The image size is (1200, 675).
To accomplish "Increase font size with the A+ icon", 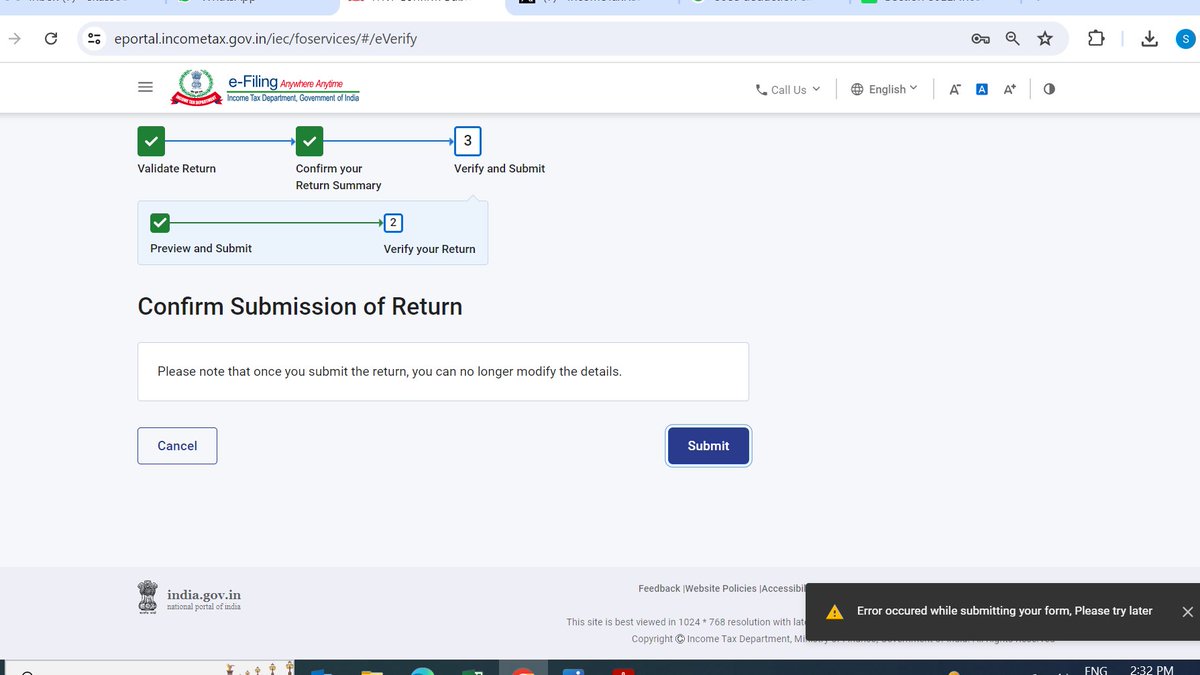I will 1010,89.
